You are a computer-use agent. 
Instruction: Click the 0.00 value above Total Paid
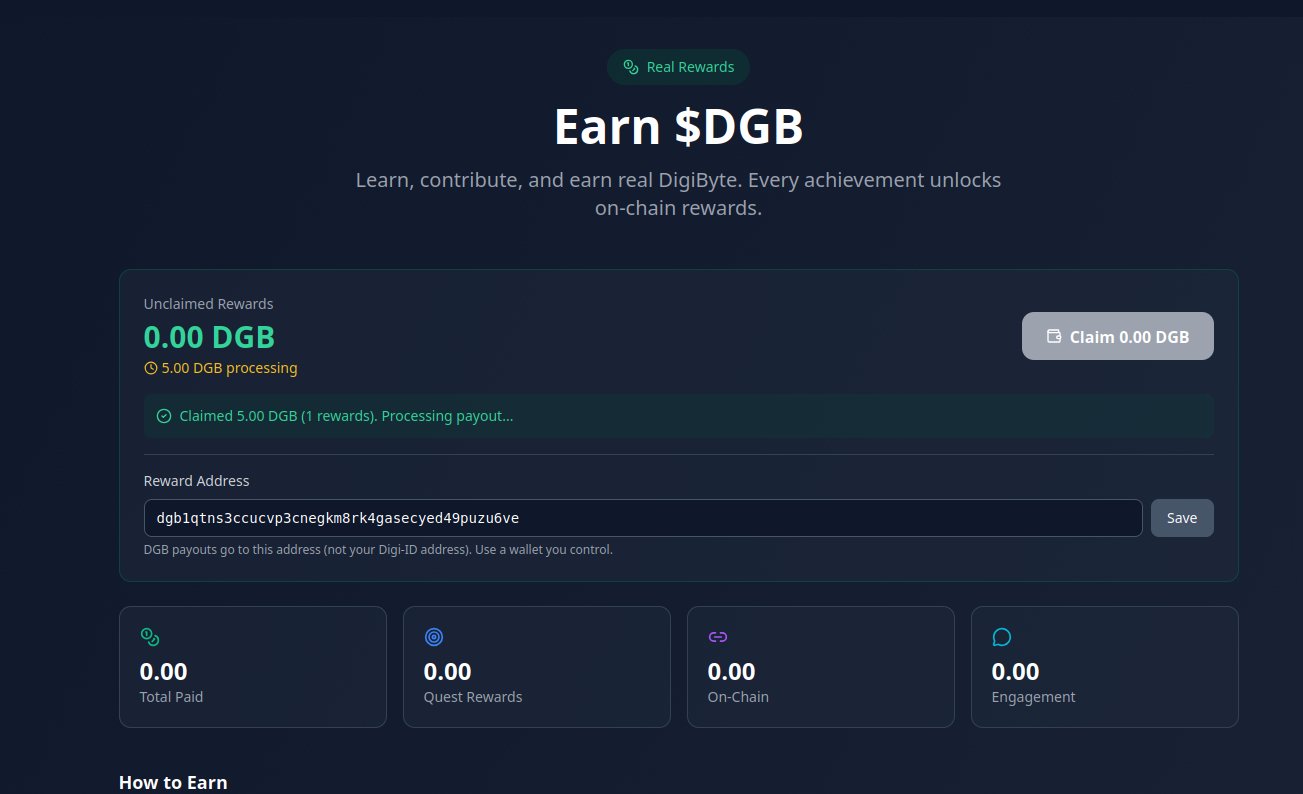[x=164, y=671]
